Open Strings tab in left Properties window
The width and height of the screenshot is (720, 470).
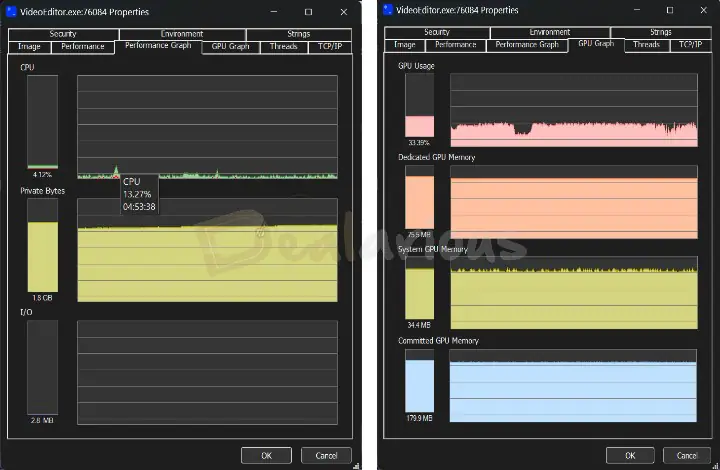click(299, 34)
